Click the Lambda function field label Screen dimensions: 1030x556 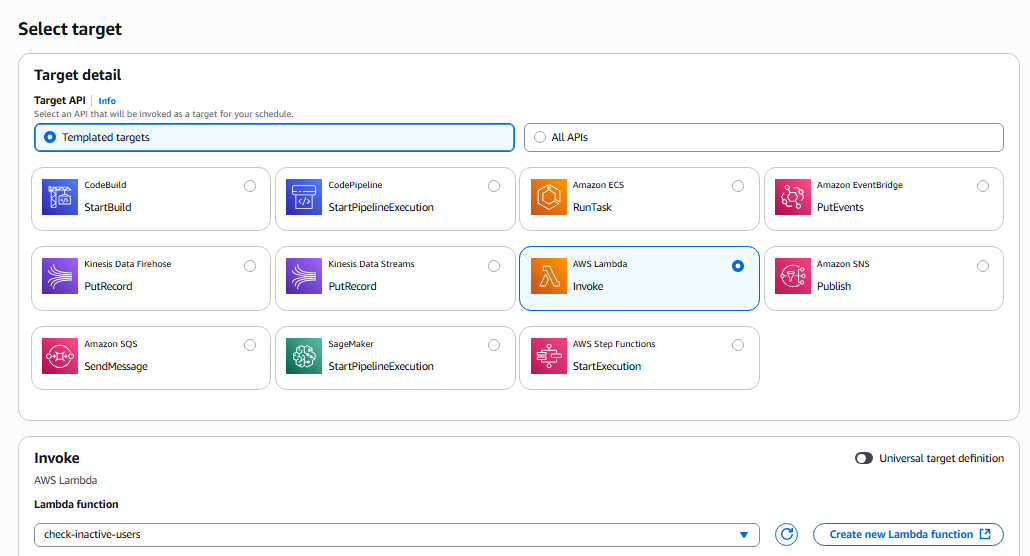76,504
